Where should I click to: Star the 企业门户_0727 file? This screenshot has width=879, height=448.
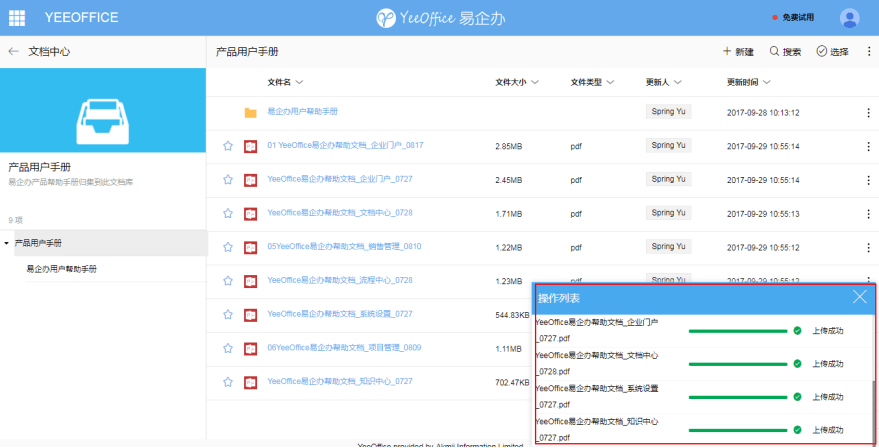(x=228, y=179)
